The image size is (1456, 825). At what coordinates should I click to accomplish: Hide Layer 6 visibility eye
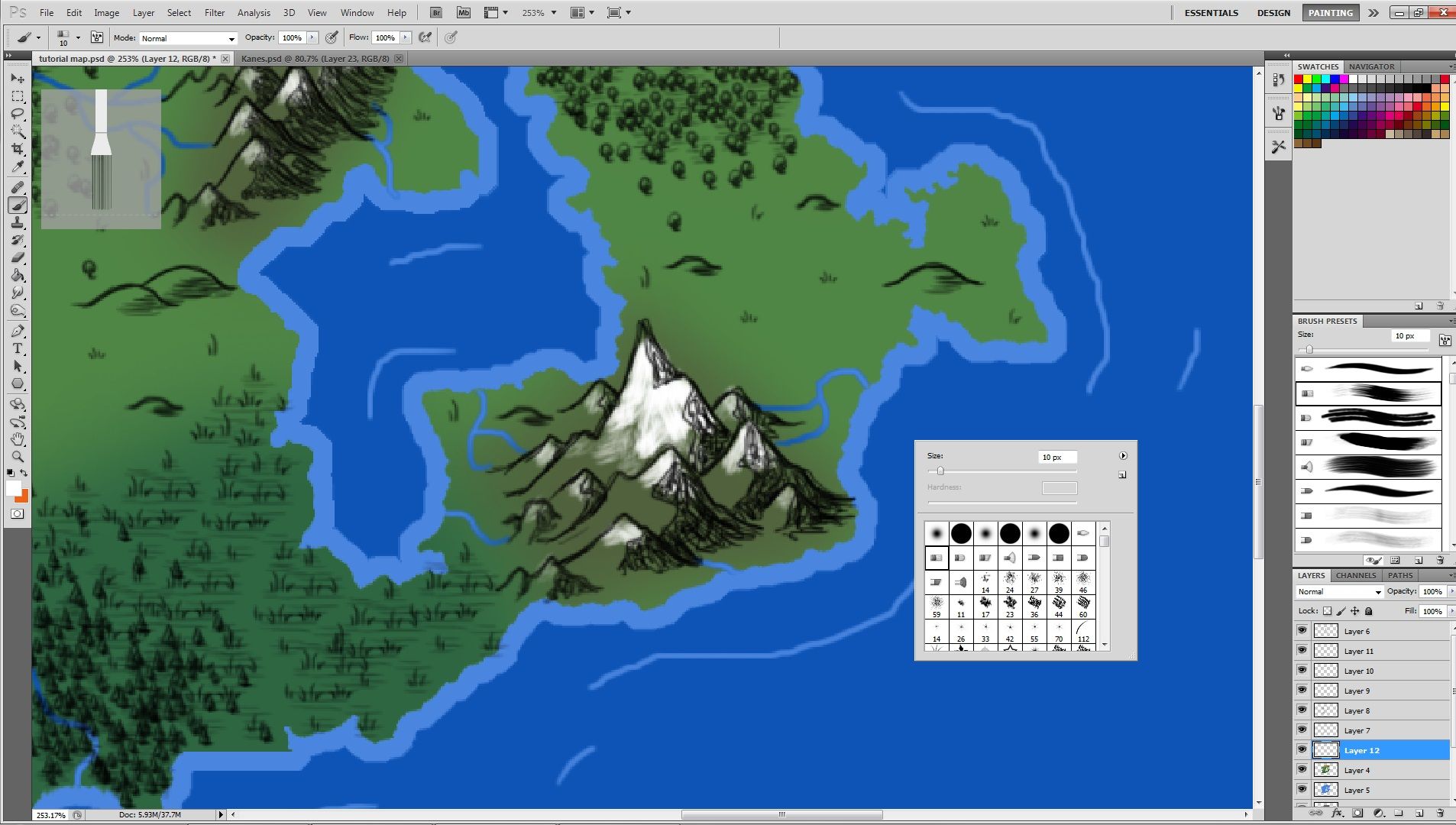(x=1302, y=631)
